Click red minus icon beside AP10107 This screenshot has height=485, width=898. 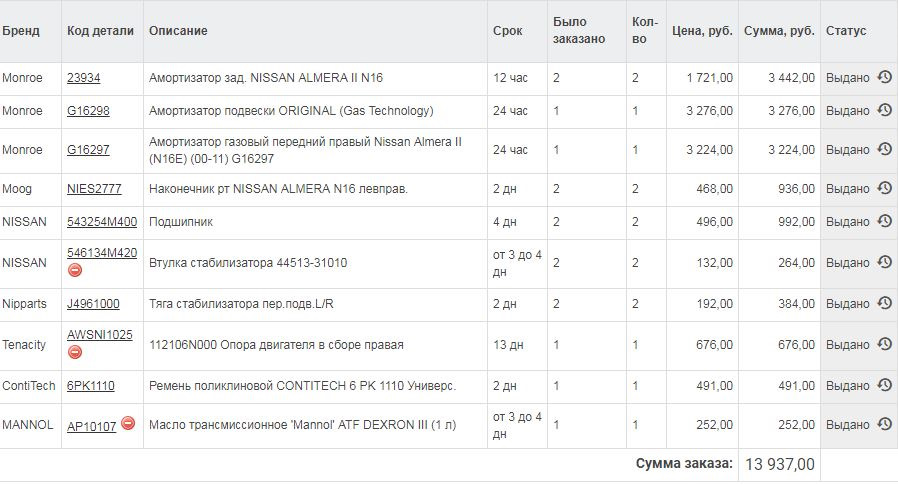pos(128,423)
